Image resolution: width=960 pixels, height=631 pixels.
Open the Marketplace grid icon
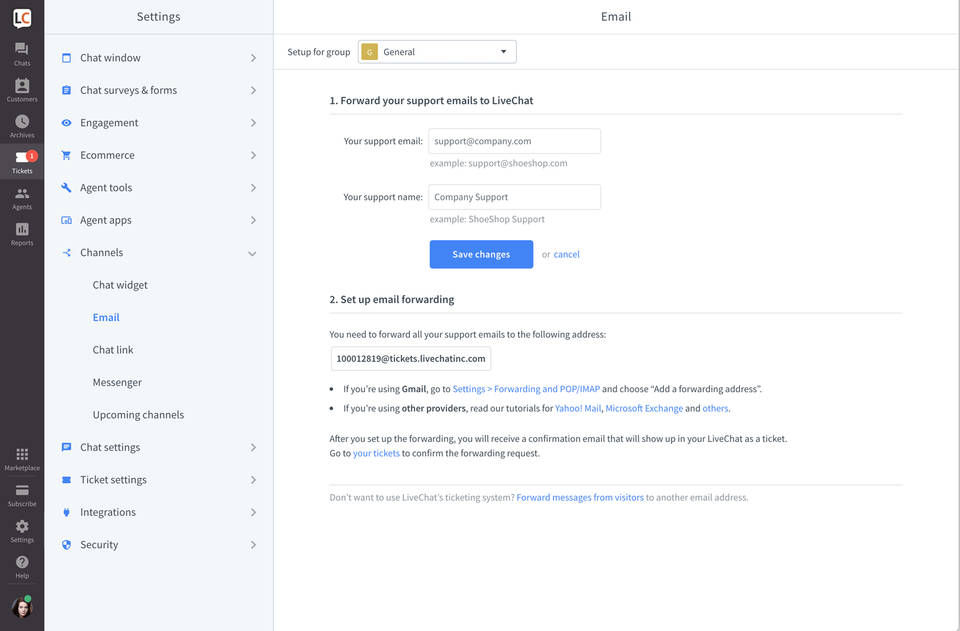pyautogui.click(x=22, y=459)
